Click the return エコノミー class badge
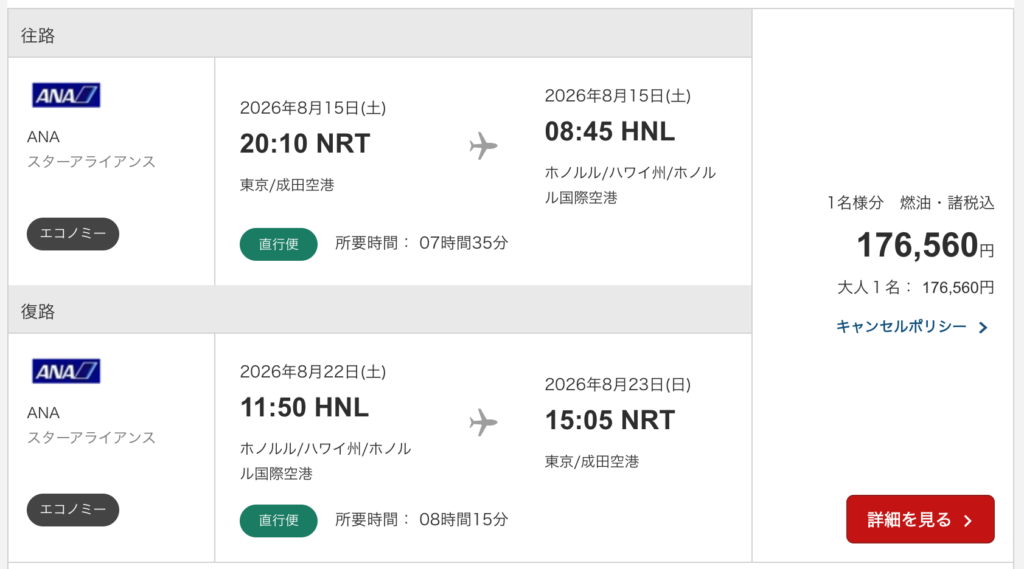Screen dimensions: 1024x569 [73, 510]
